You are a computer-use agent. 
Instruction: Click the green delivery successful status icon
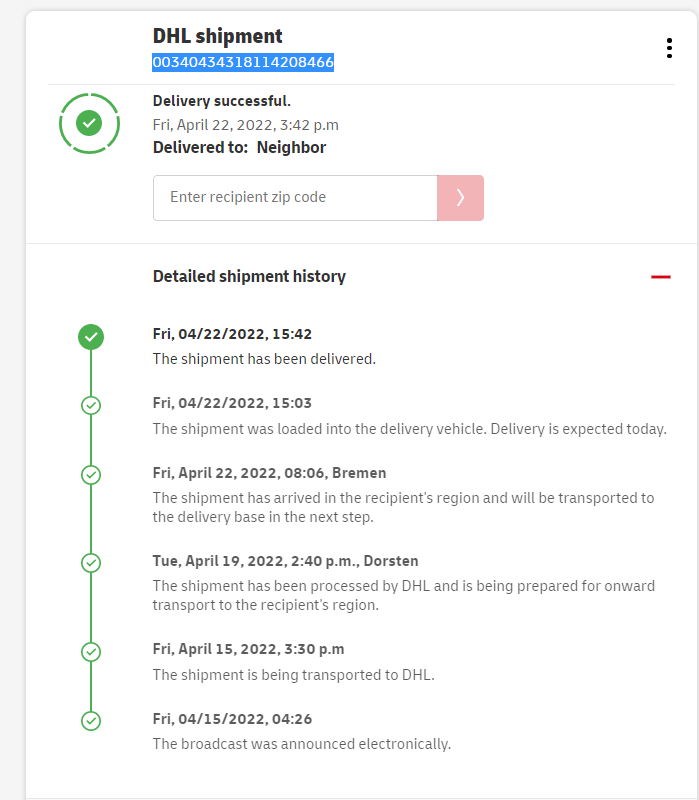tap(89, 123)
